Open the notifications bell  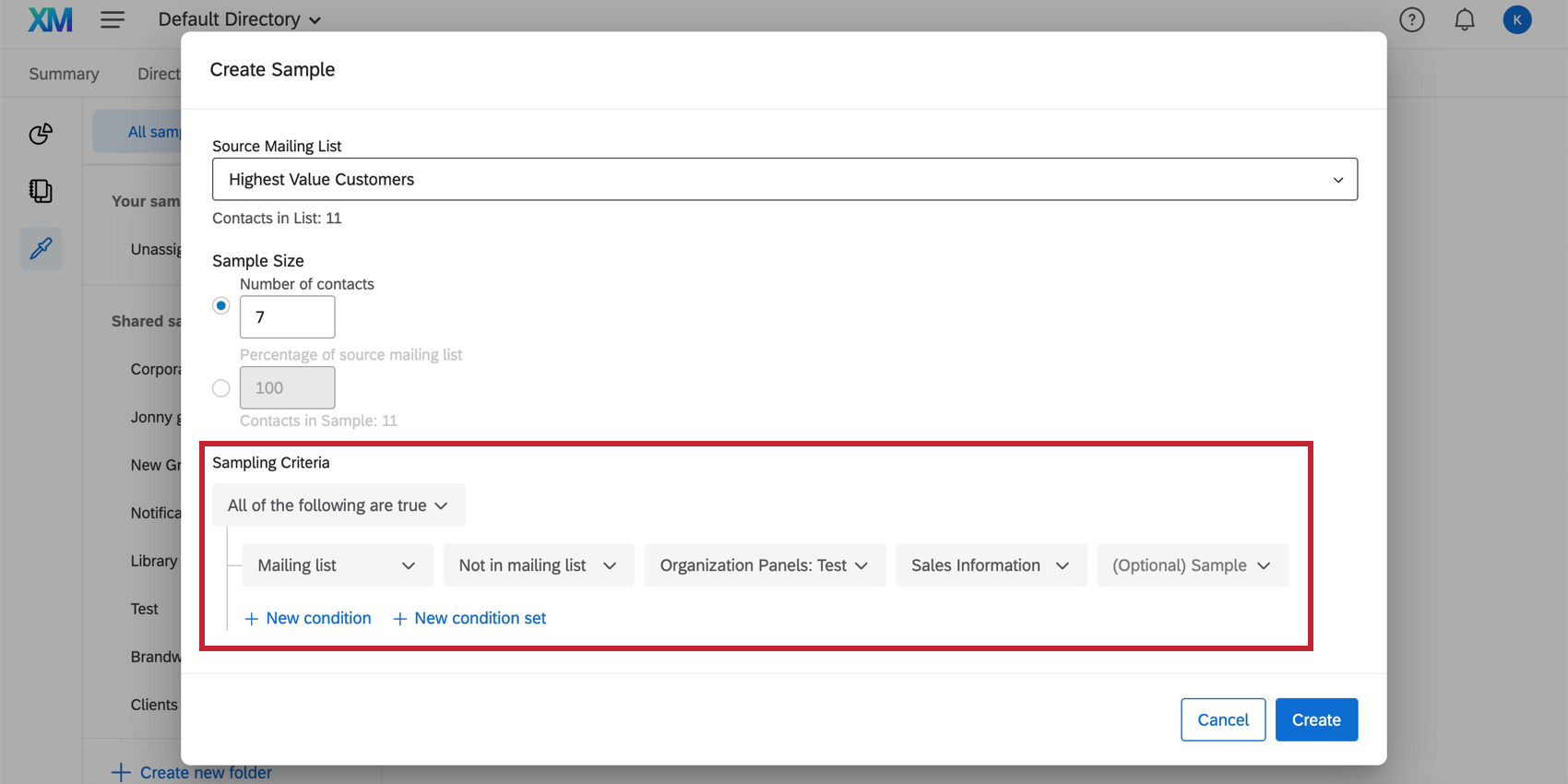click(1465, 19)
